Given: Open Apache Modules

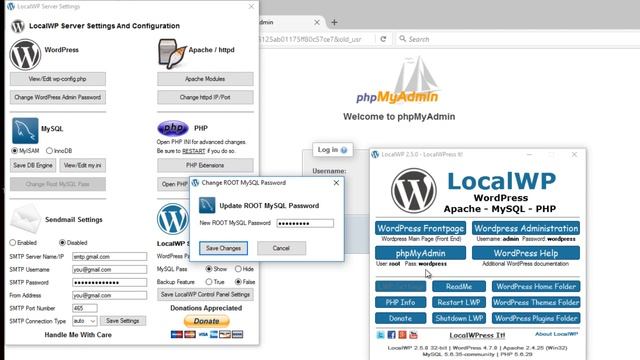Looking at the screenshot, I should coord(205,79).
